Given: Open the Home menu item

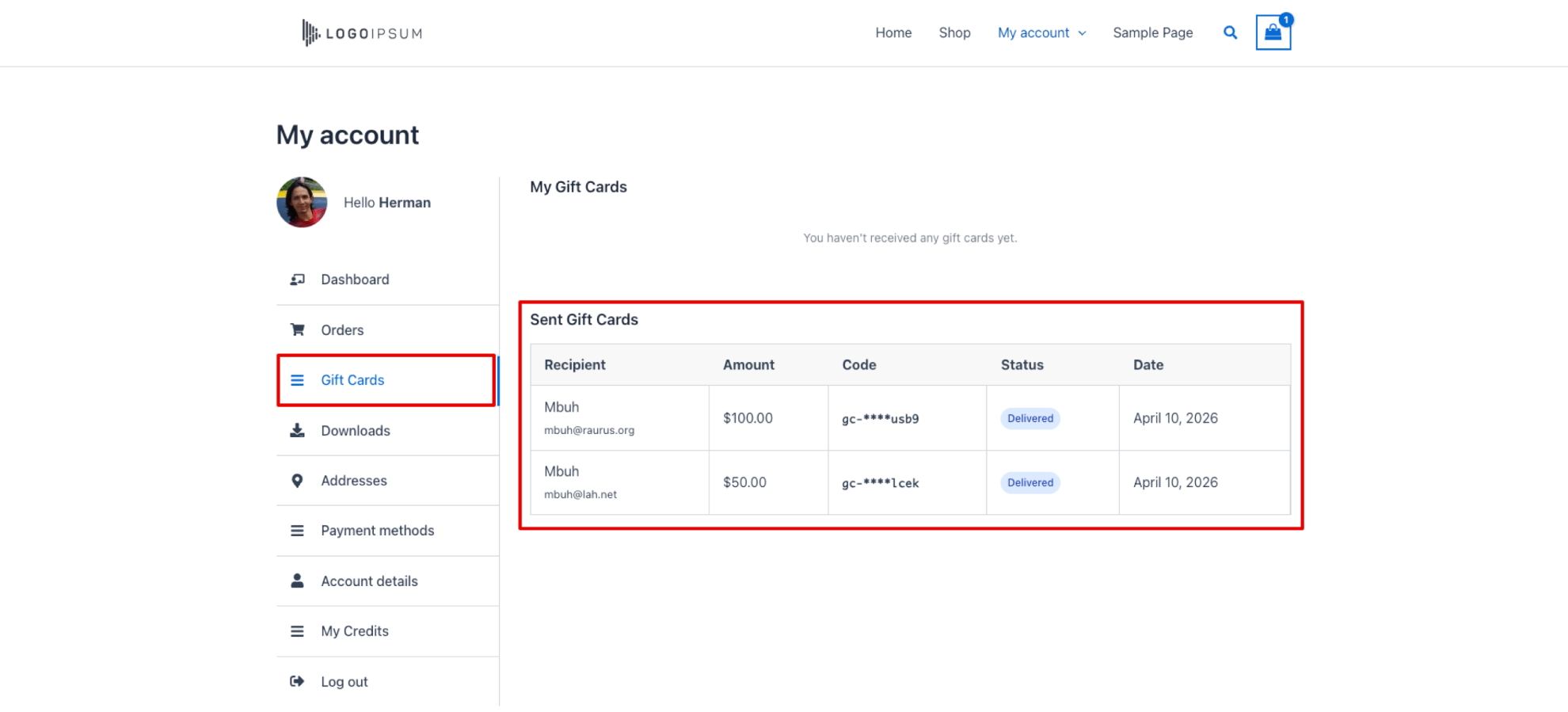Looking at the screenshot, I should point(893,32).
